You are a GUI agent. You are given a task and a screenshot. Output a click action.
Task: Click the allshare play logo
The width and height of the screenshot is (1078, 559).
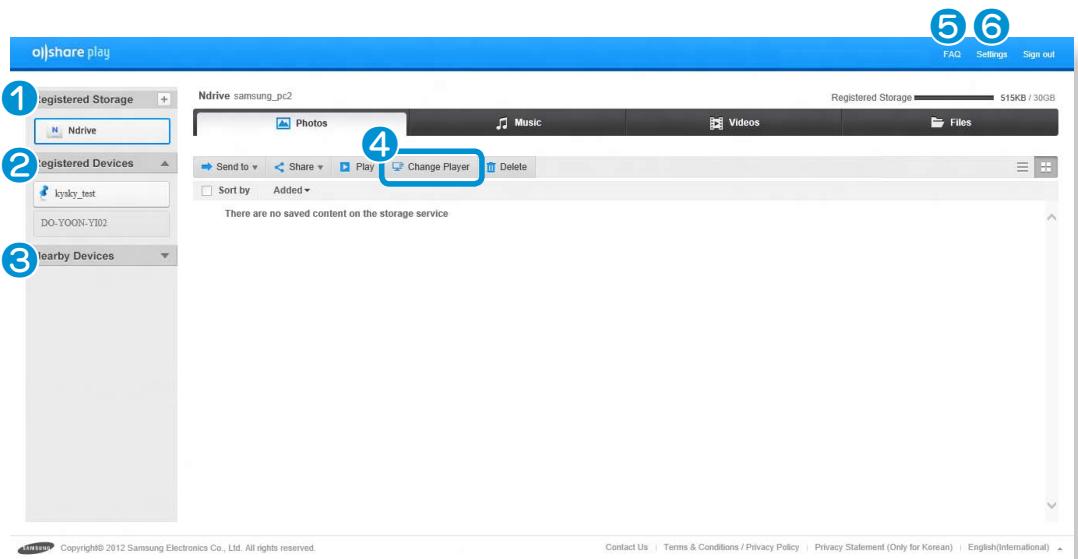click(71, 52)
